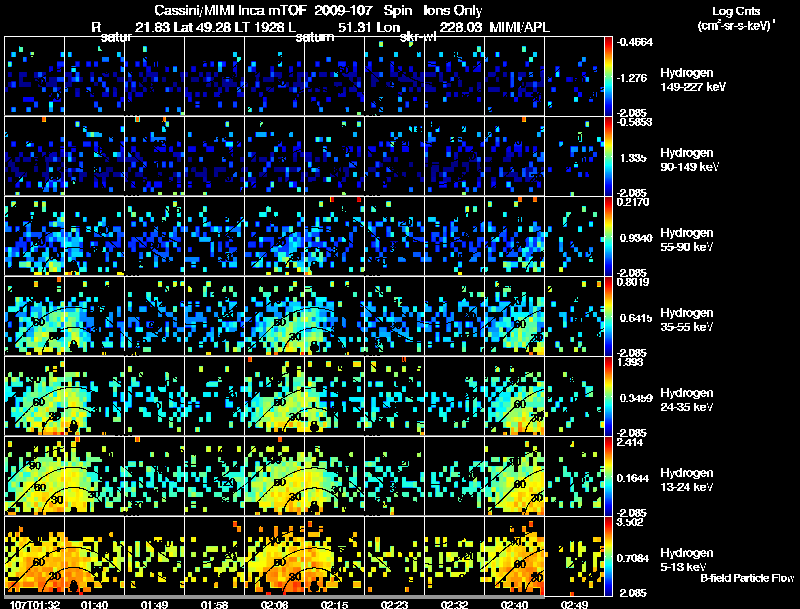Select the 'Hydrogen 55-90 keV' row label
Image resolution: width=800 pixels, height=609 pixels.
point(687,240)
